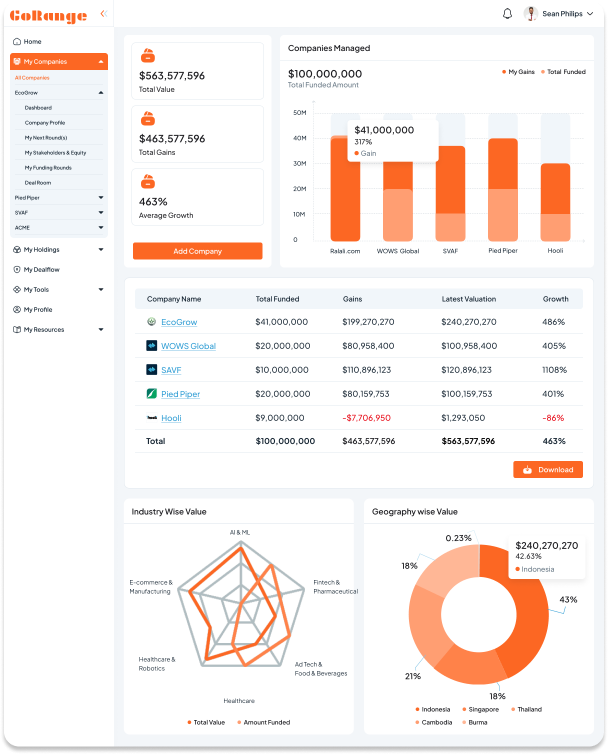The width and height of the screenshot is (608, 755).
Task: Open the Hooli company link
Action: [171, 418]
